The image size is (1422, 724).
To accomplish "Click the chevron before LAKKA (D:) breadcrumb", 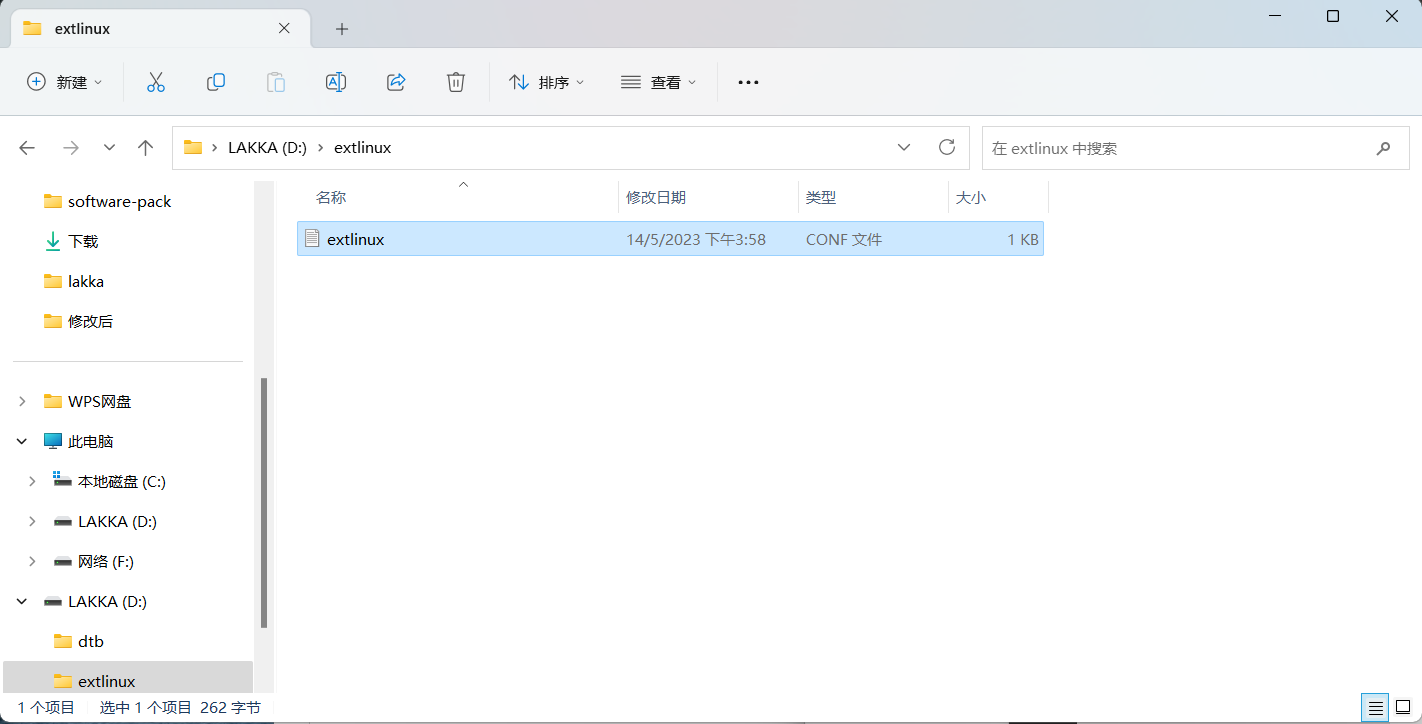I will 215,148.
